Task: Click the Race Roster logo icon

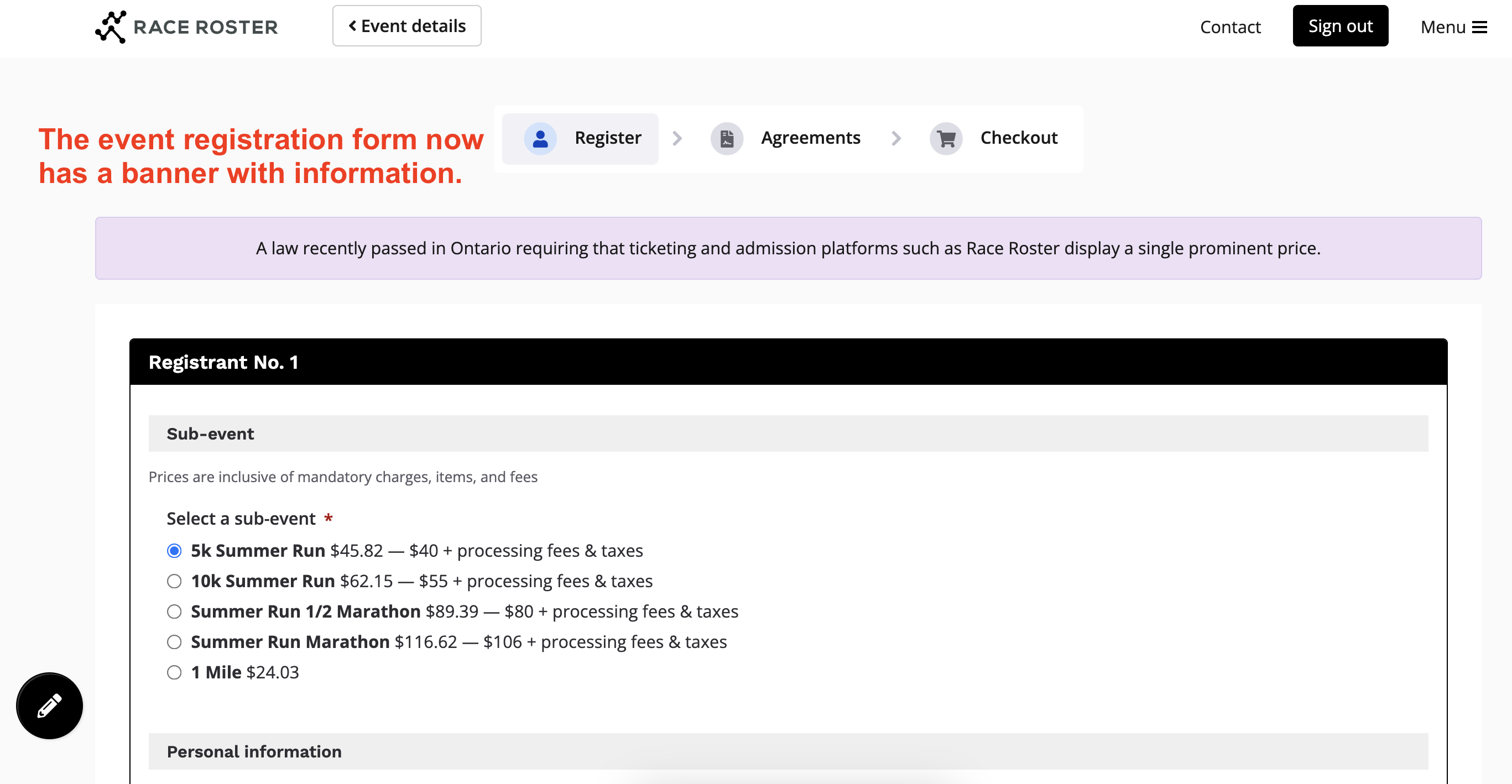Action: (x=111, y=27)
